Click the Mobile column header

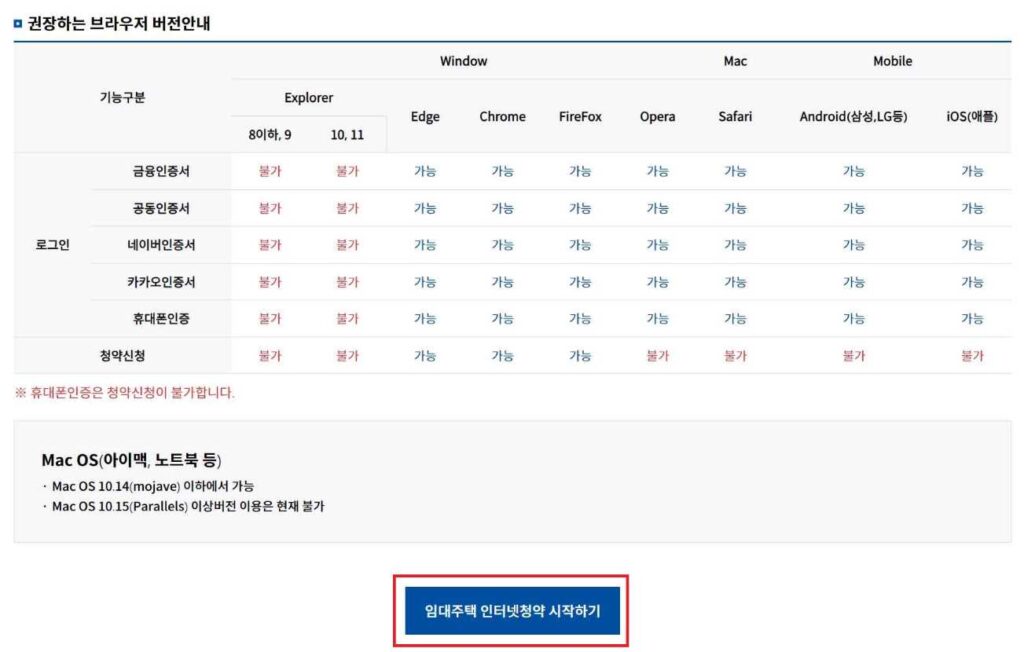click(x=892, y=61)
